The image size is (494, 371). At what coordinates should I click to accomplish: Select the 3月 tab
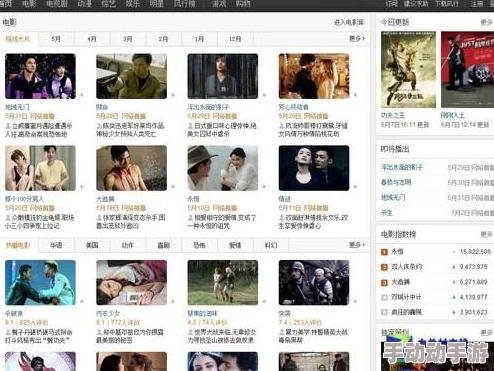(x=128, y=39)
